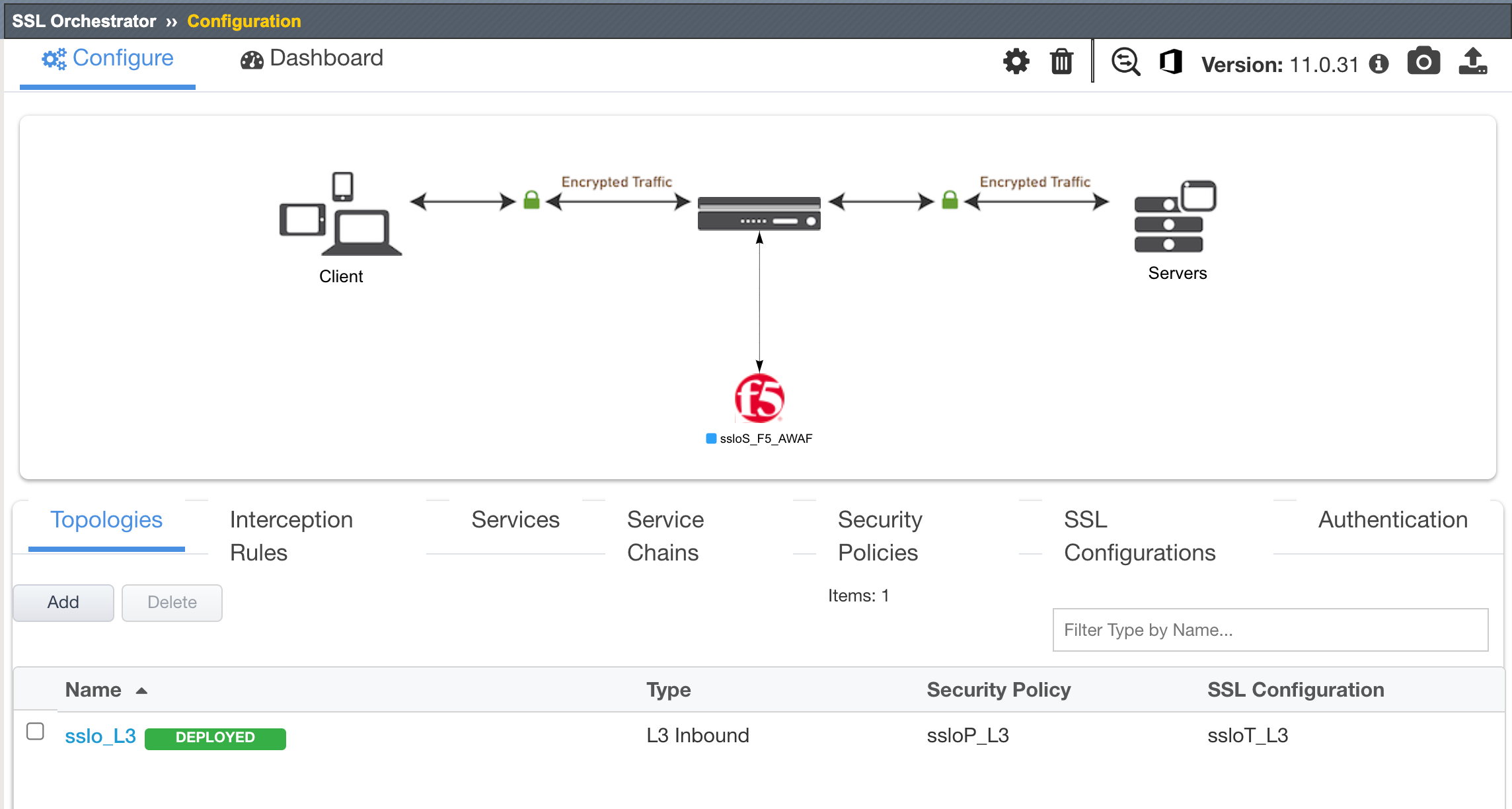1512x809 pixels.
Task: Open the sslo_L3 topology link
Action: tap(100, 736)
